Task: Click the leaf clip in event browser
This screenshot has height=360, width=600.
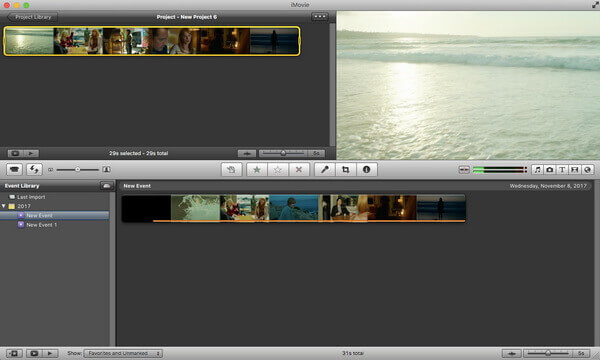Action: click(x=196, y=208)
